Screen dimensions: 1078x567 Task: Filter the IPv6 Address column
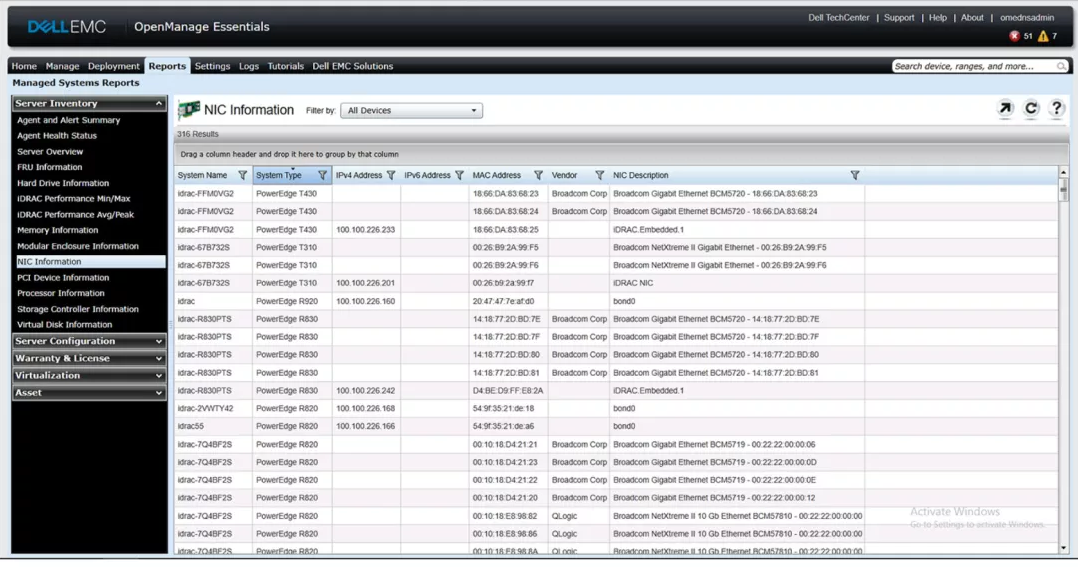[459, 175]
